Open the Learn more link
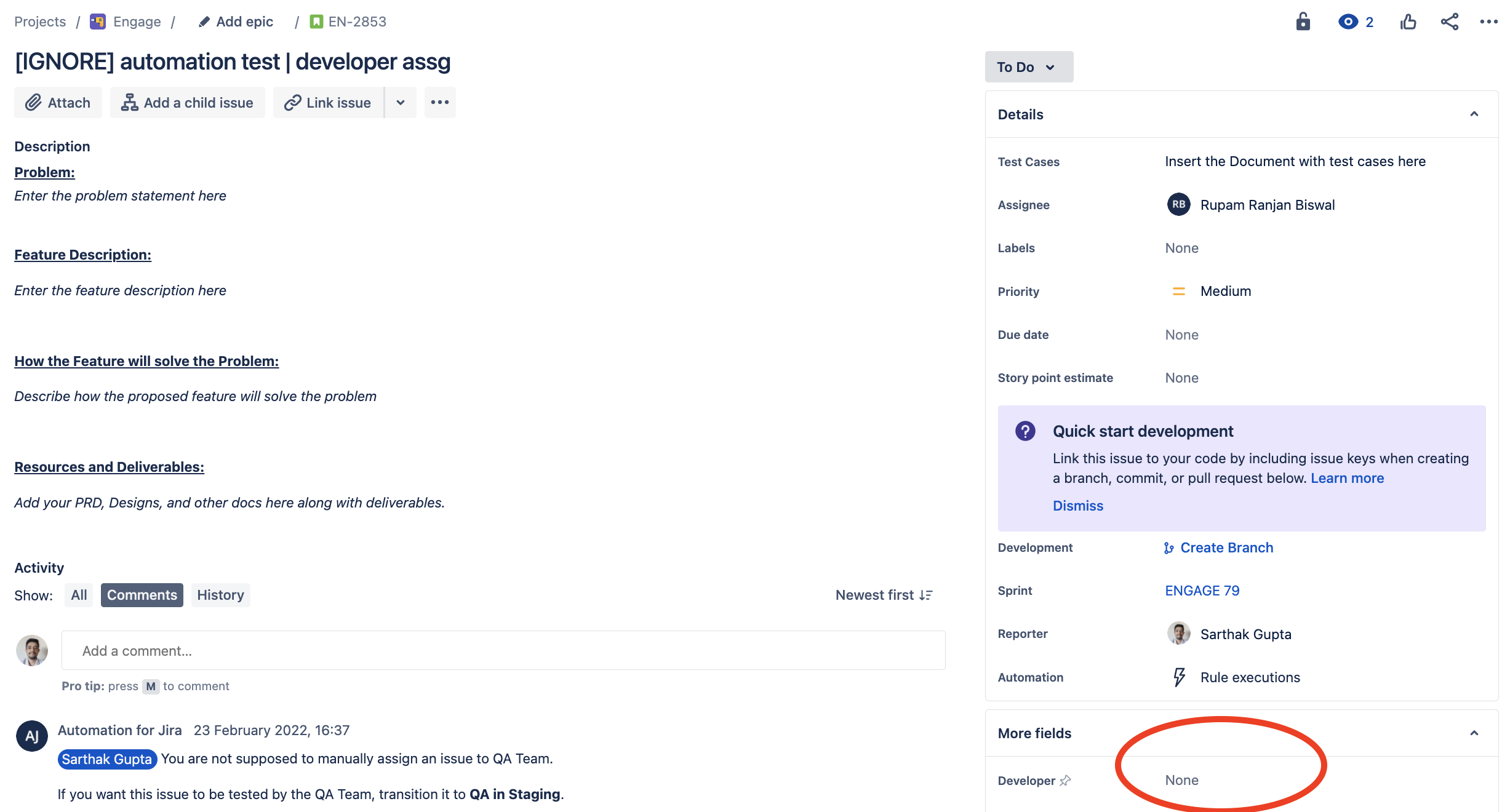 1347,478
